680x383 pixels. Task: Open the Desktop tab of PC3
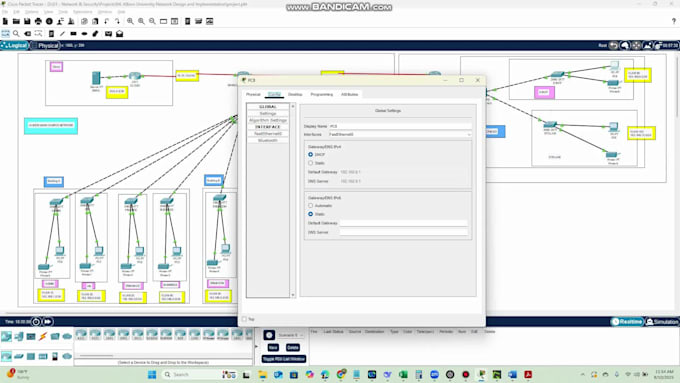(295, 94)
